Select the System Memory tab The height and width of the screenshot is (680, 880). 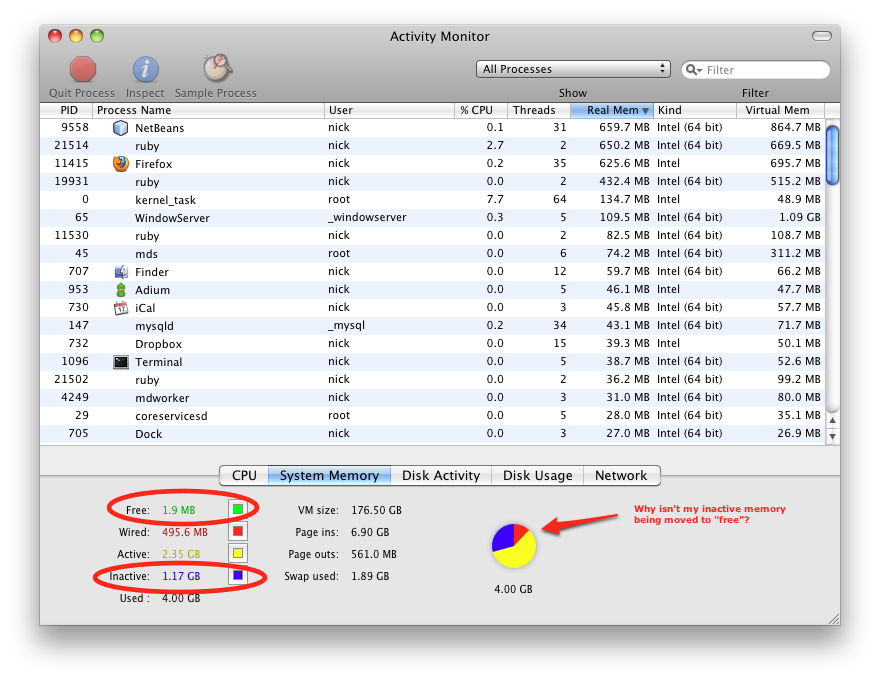tap(329, 475)
